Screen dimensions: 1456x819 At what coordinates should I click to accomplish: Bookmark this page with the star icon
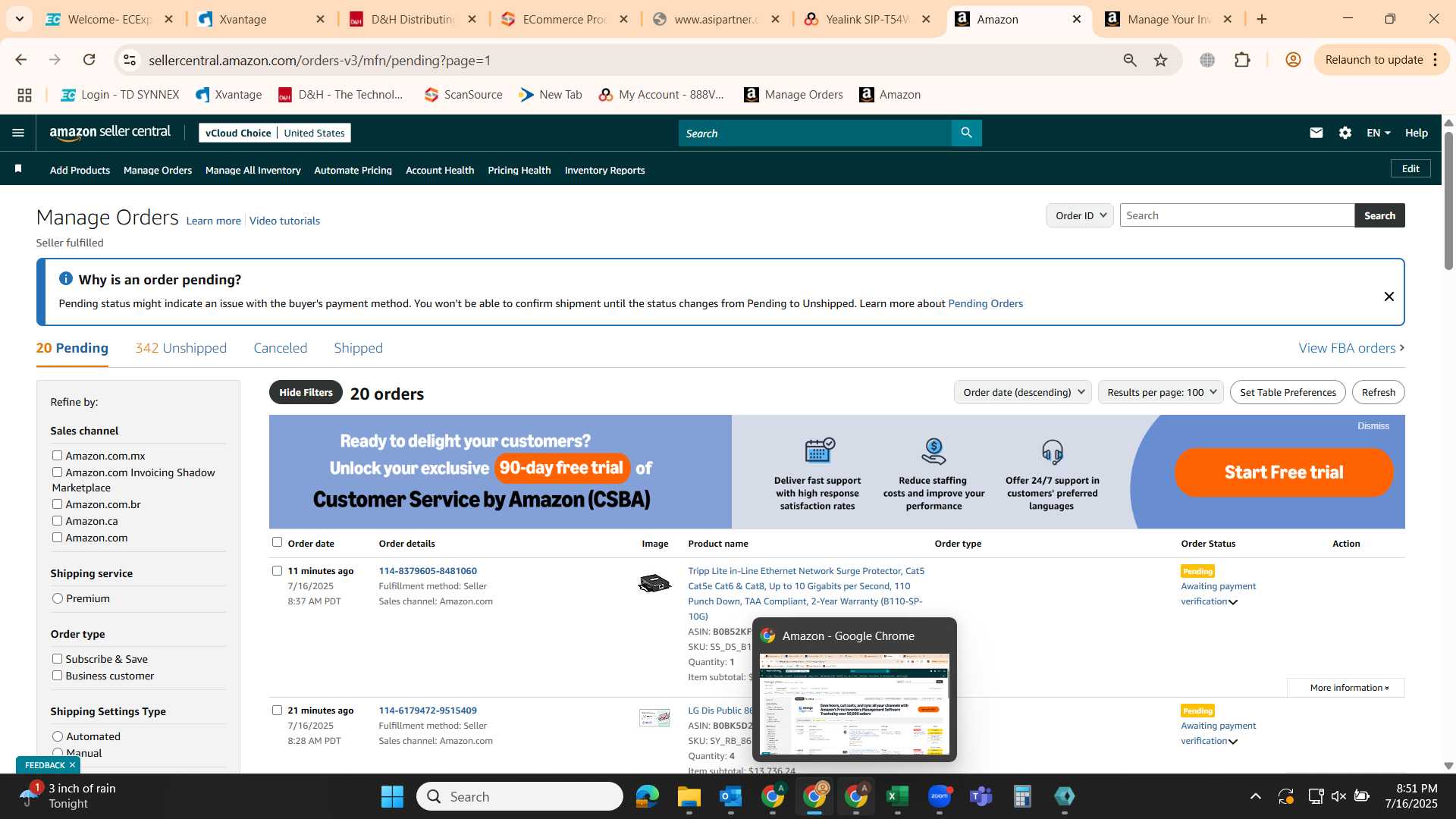click(1160, 60)
